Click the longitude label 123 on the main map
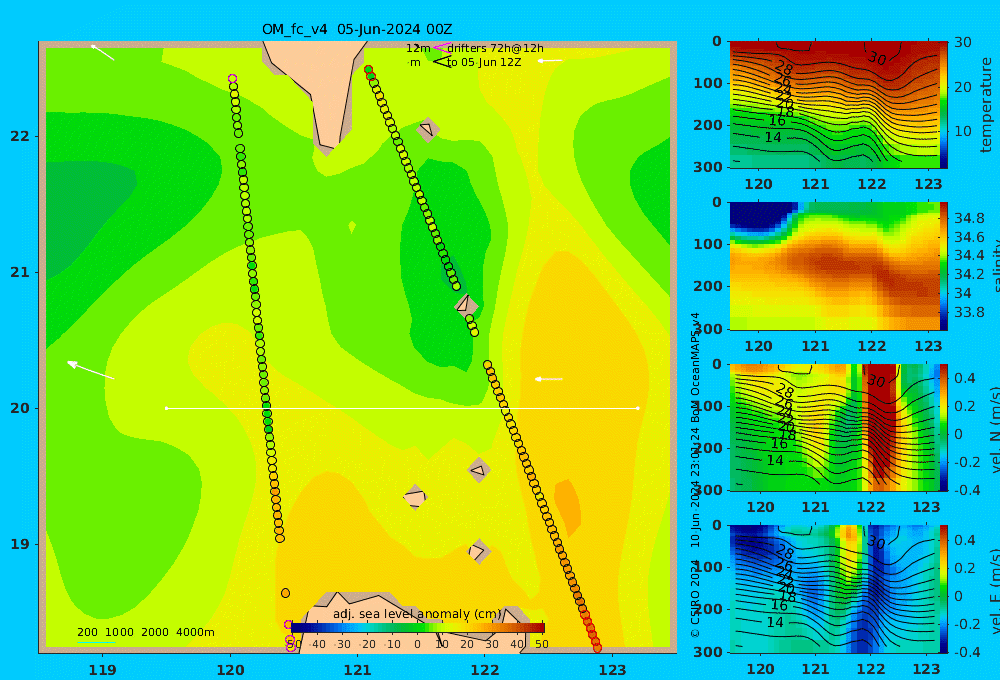Viewport: 1000px width, 680px height. (612, 670)
